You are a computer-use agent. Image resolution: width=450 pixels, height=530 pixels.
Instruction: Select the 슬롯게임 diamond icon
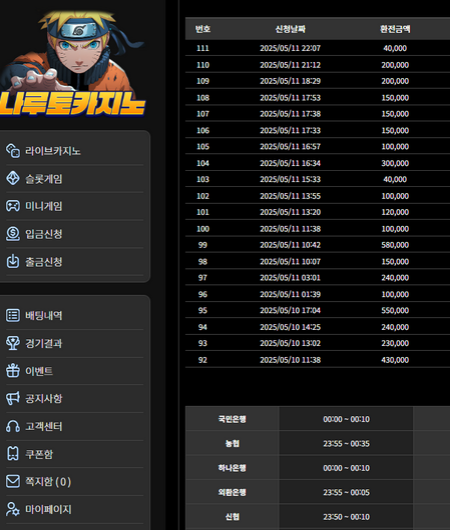13,178
